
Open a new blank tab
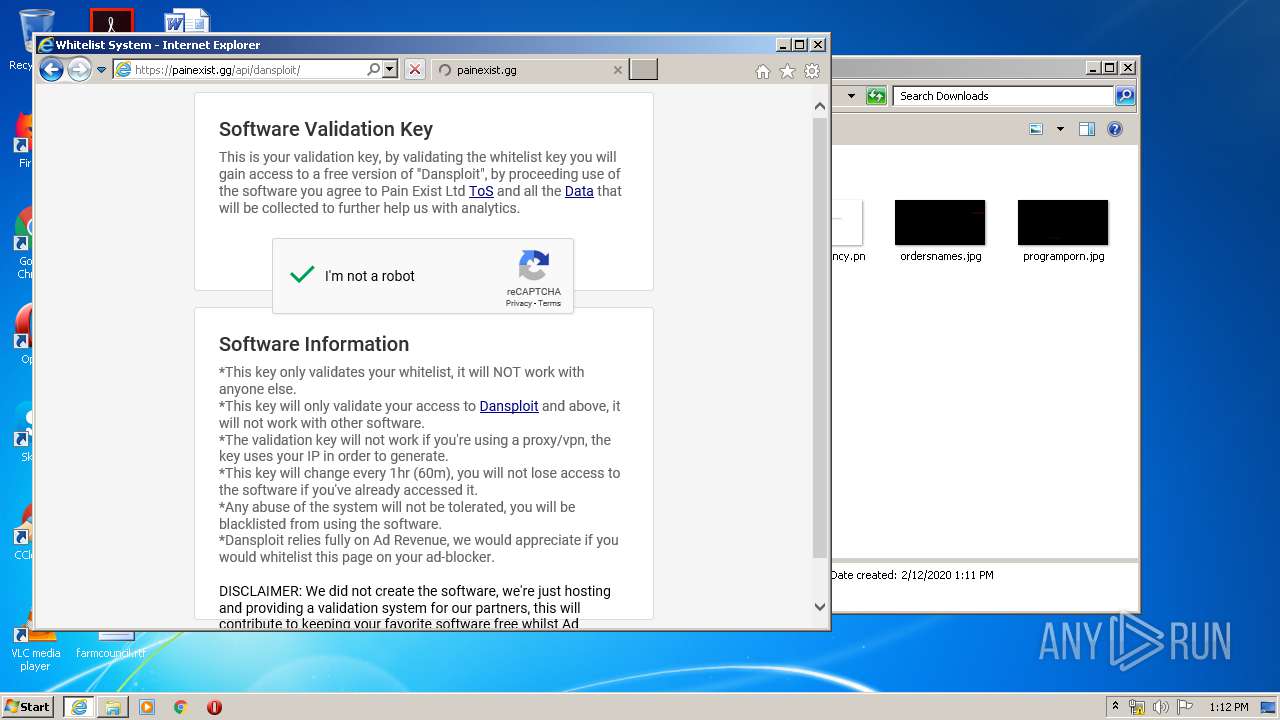[644, 69]
